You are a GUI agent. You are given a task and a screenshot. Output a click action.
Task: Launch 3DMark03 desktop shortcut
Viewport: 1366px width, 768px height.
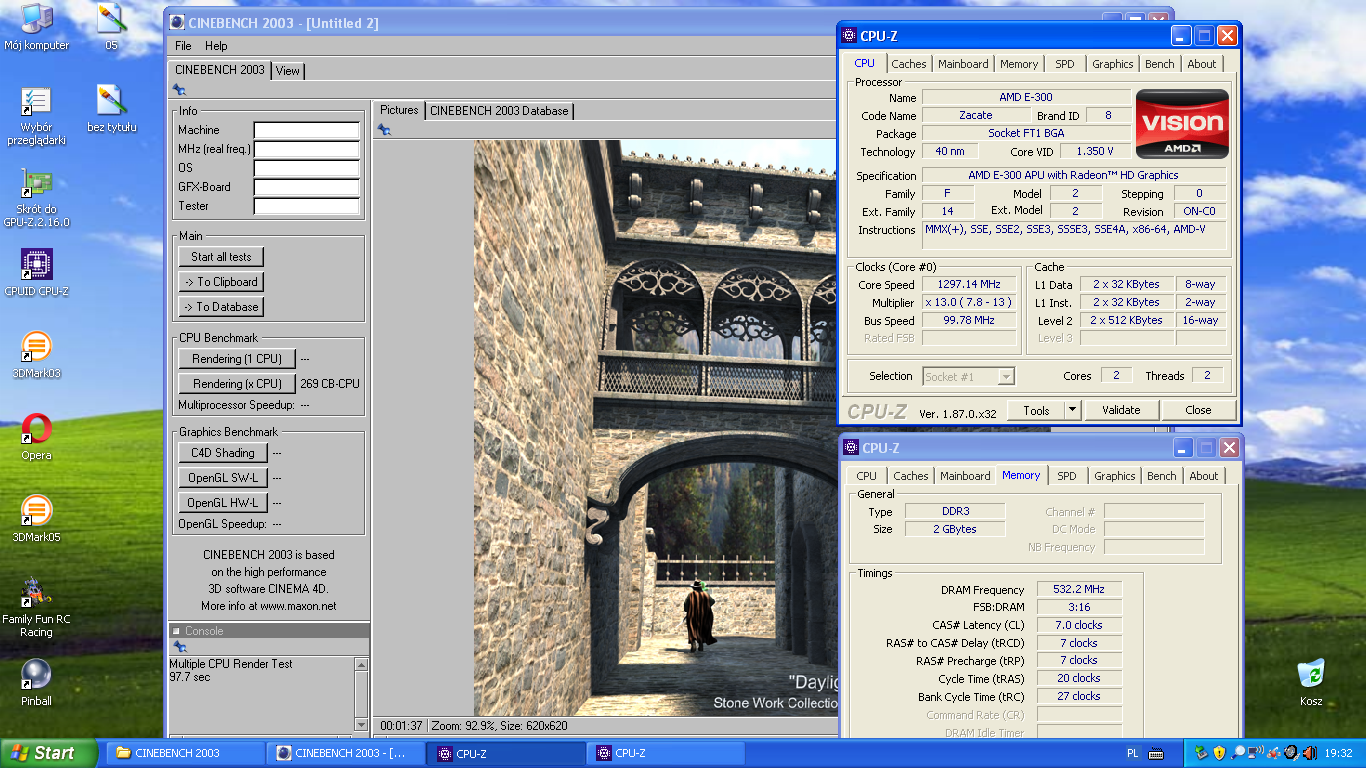pos(36,354)
